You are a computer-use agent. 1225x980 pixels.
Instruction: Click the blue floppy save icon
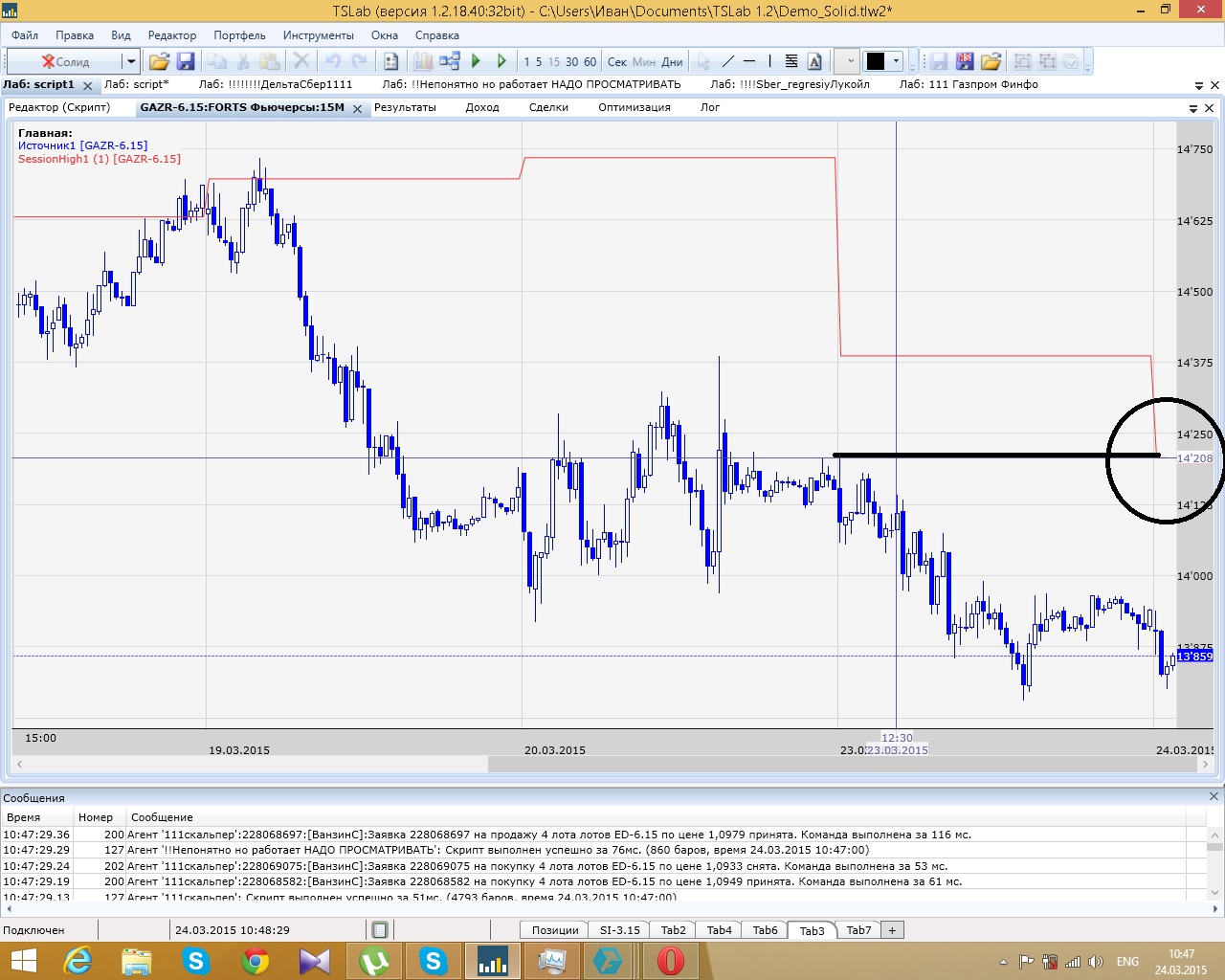(x=186, y=61)
